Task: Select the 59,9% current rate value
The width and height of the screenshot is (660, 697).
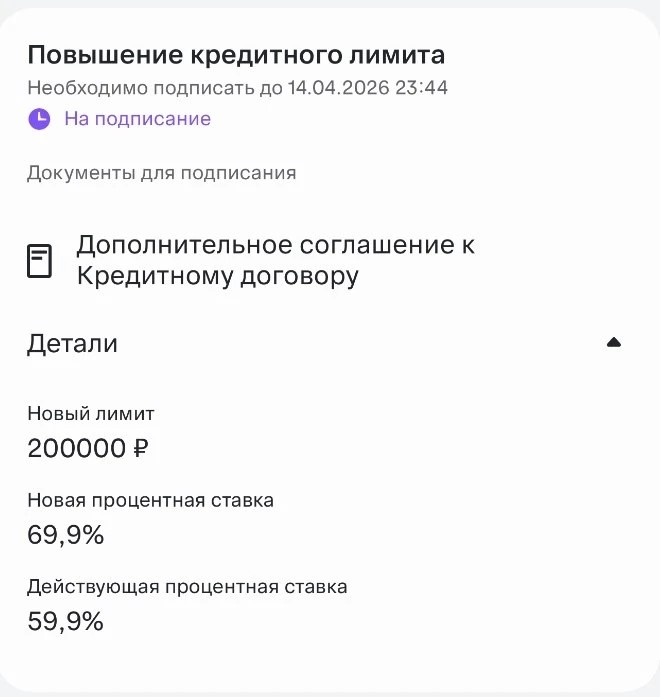Action: [65, 622]
